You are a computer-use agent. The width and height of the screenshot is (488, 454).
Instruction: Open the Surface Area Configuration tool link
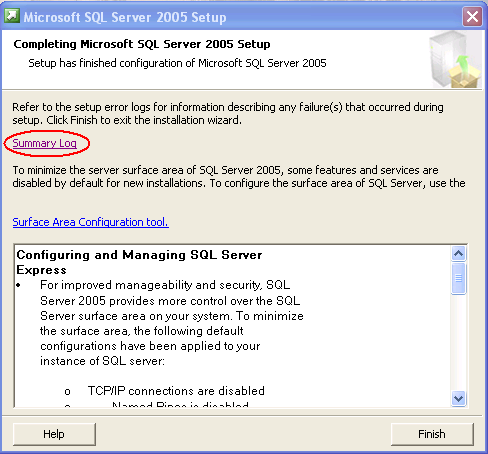(91, 222)
